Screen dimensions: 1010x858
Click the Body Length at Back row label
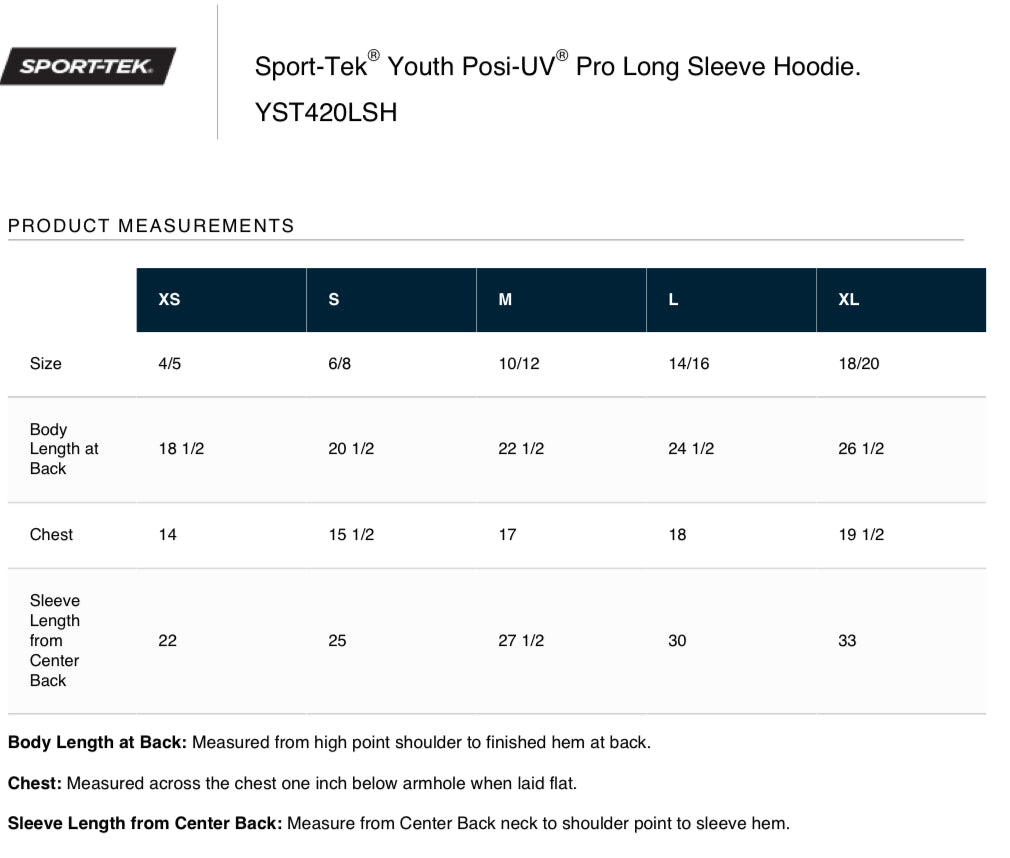coord(64,449)
